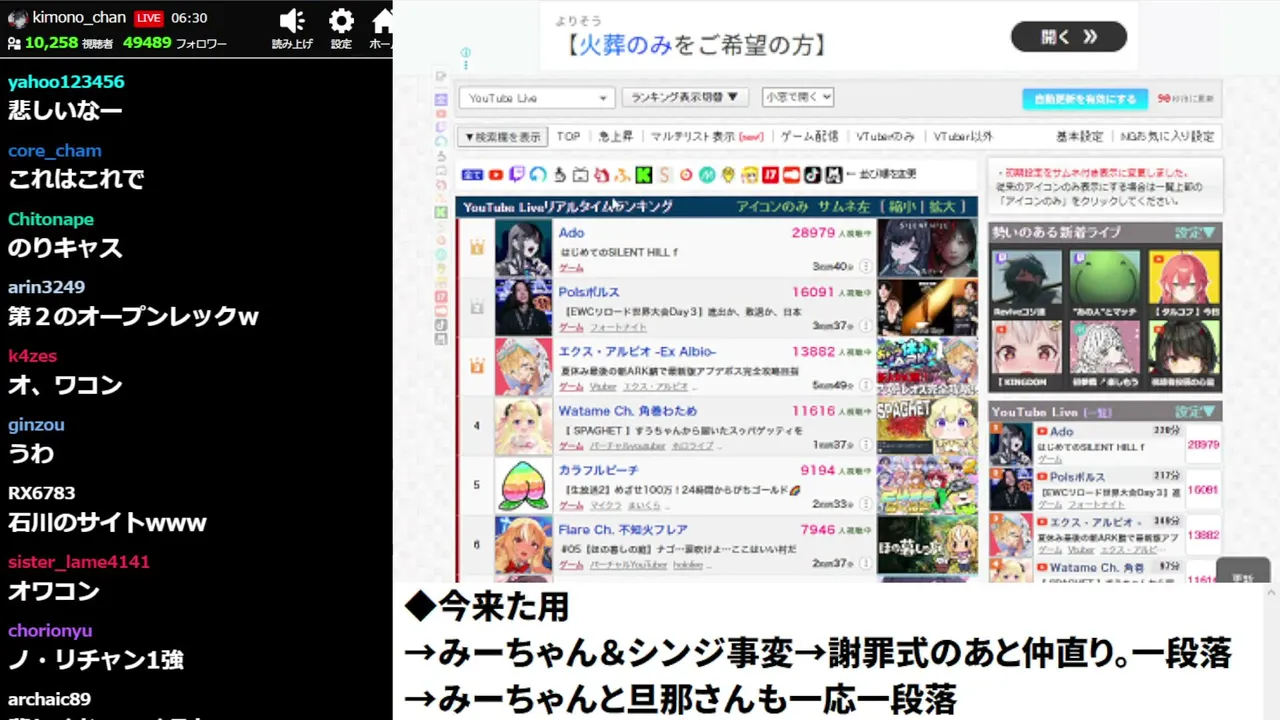1280x720 pixels.
Task: Open options icon on Pols/ボルス row
Action: 865,326
